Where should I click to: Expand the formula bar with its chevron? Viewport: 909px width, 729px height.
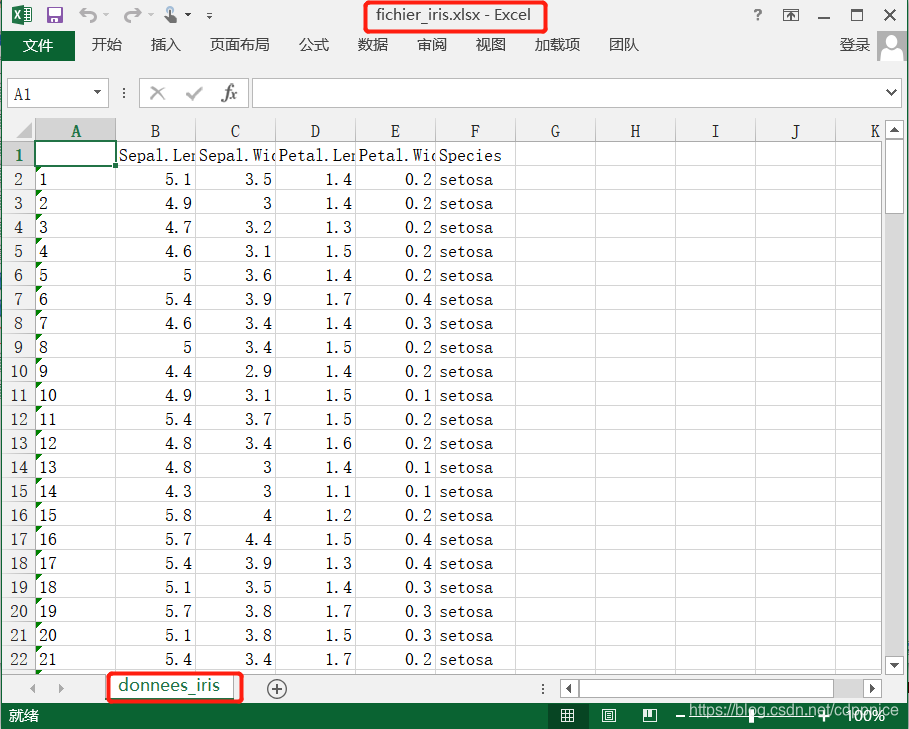(x=893, y=92)
